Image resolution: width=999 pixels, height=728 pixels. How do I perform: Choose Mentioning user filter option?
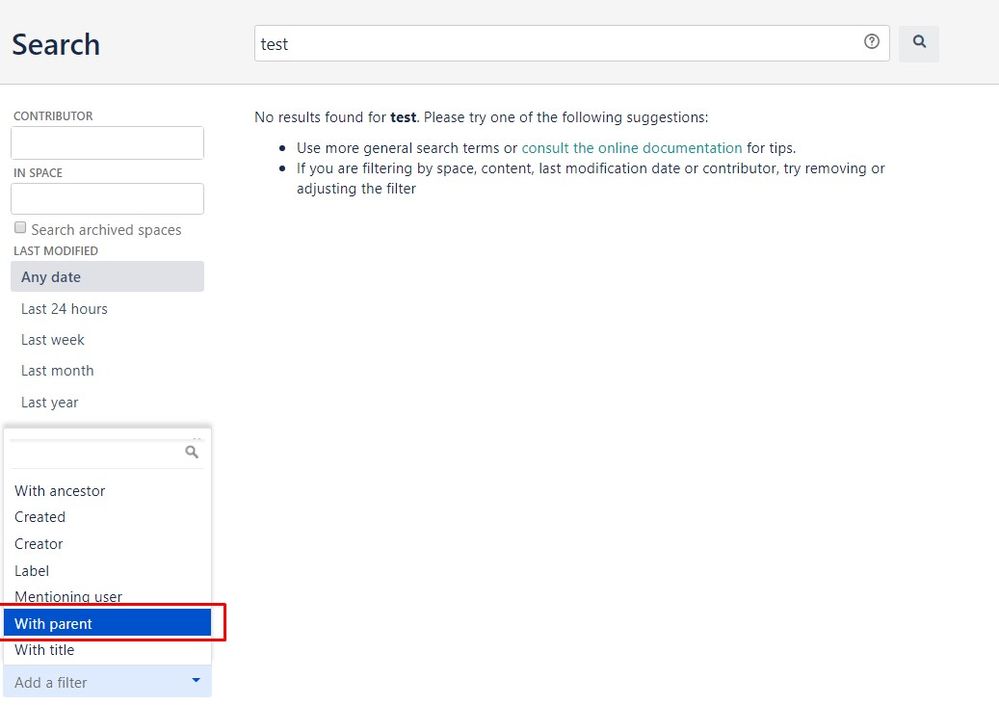(107, 597)
